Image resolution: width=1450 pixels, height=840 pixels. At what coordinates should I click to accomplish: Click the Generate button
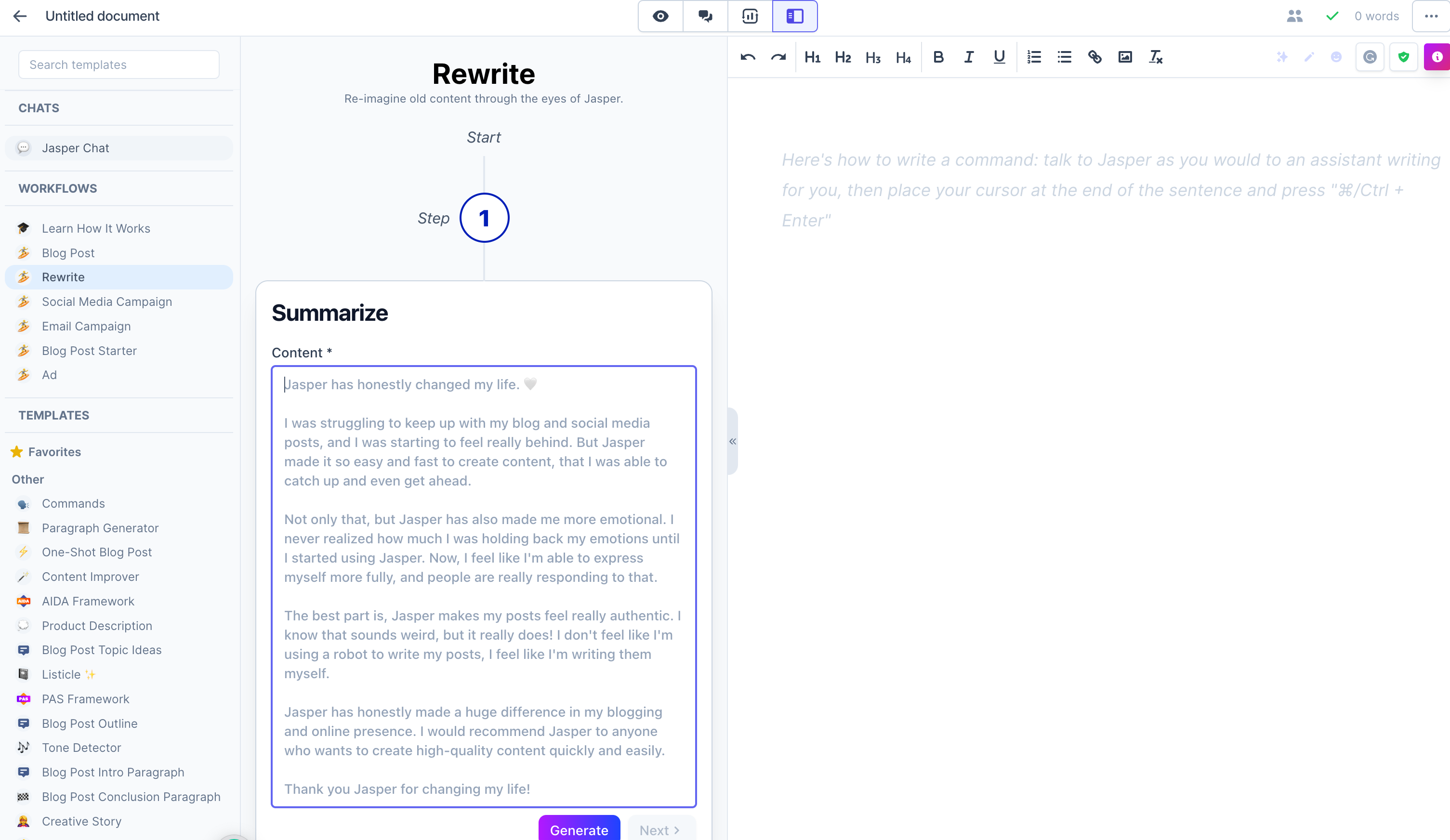pos(579,829)
